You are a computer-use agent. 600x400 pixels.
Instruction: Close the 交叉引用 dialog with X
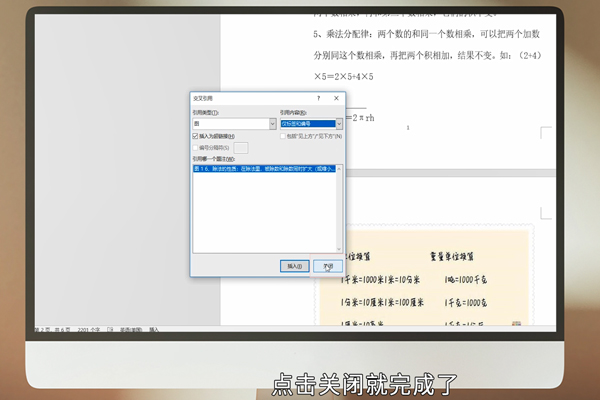click(x=336, y=98)
